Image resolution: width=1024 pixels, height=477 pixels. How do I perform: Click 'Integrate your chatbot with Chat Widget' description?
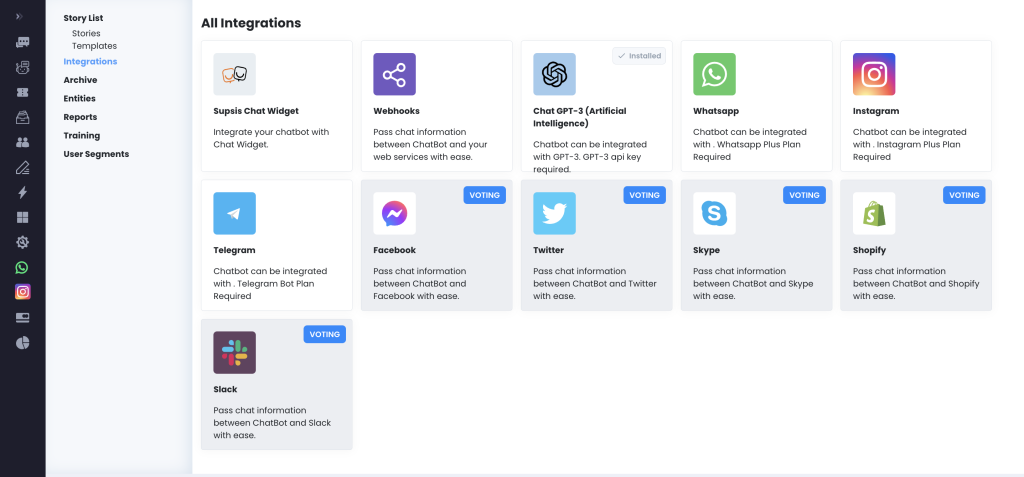(x=272, y=138)
